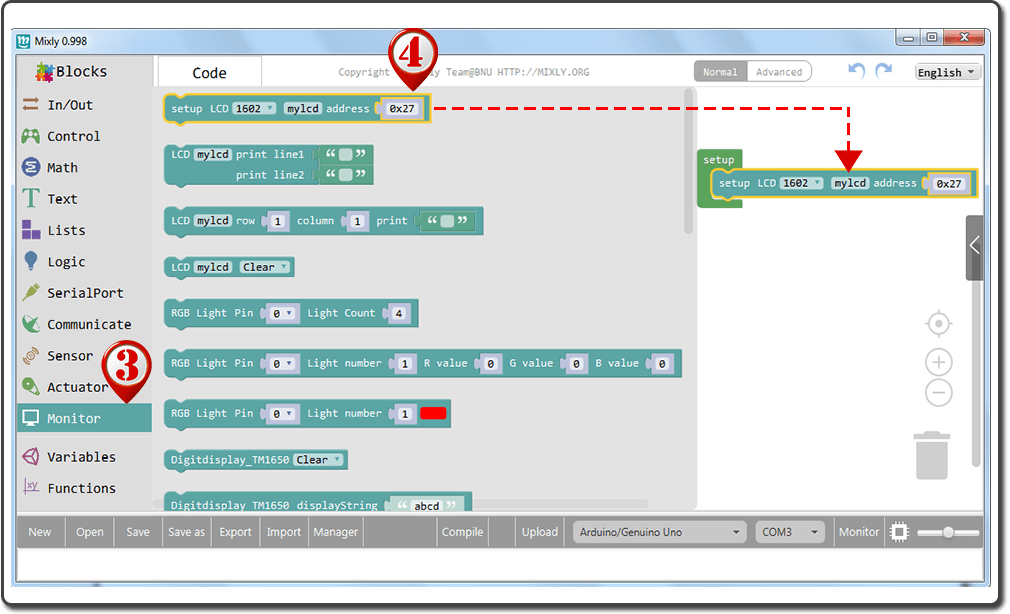Click the New button
The width and height of the screenshot is (1010, 614).
[x=40, y=532]
